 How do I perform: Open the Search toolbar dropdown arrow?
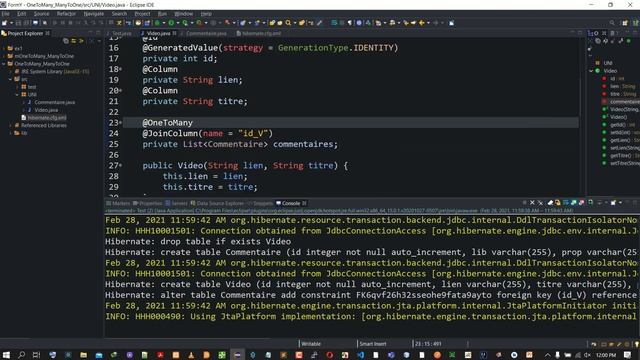294,23
